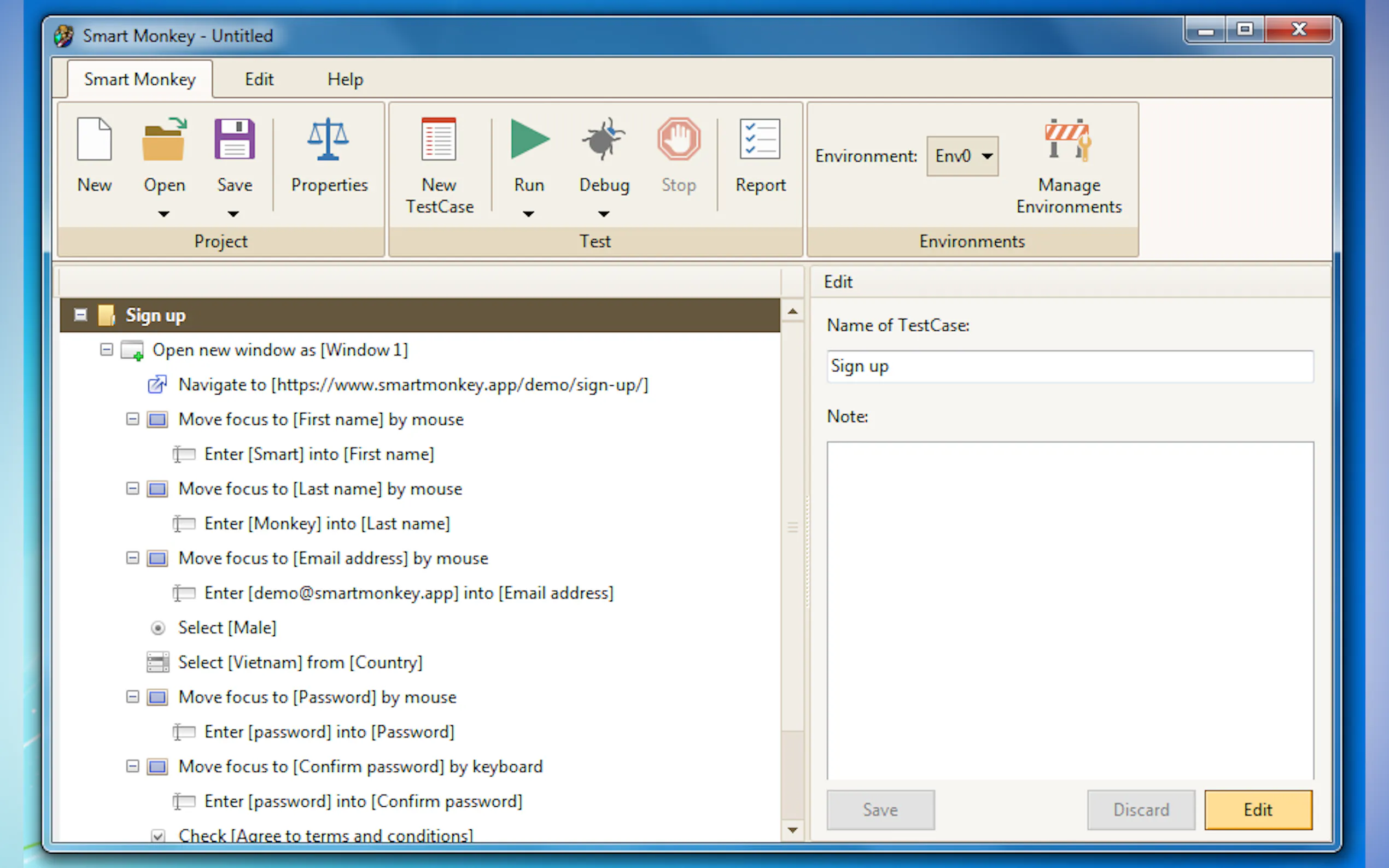Open Manage Environments barrier icon
1389x868 pixels.
click(1068, 139)
